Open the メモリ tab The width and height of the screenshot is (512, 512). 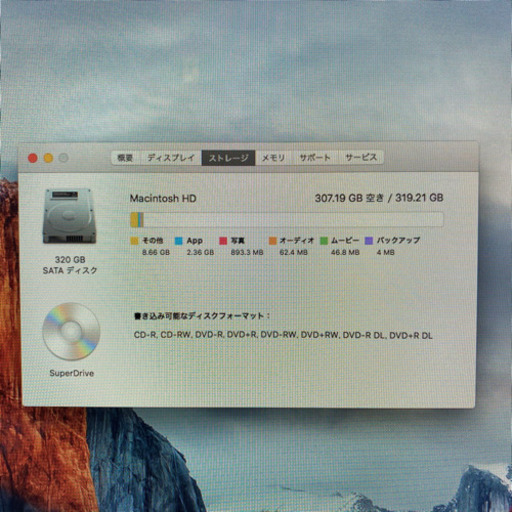273,158
